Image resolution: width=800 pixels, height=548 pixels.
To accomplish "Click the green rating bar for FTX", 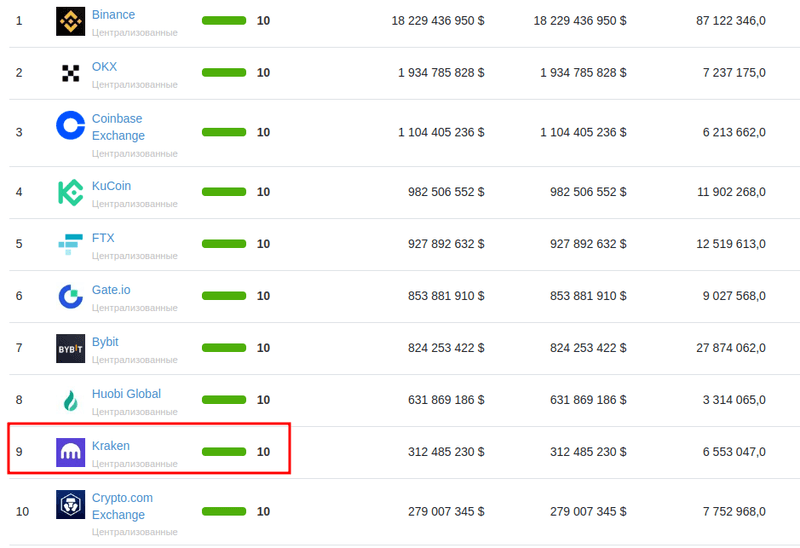I will [224, 244].
